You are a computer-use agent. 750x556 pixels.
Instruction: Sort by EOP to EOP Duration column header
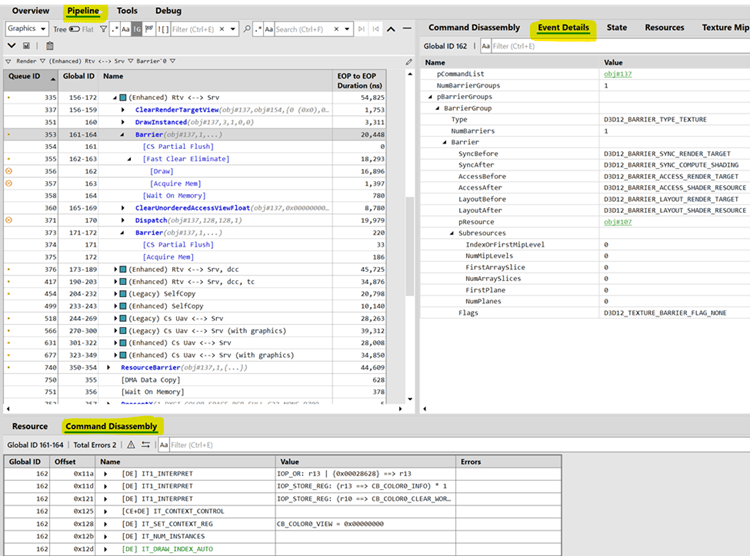(x=359, y=80)
